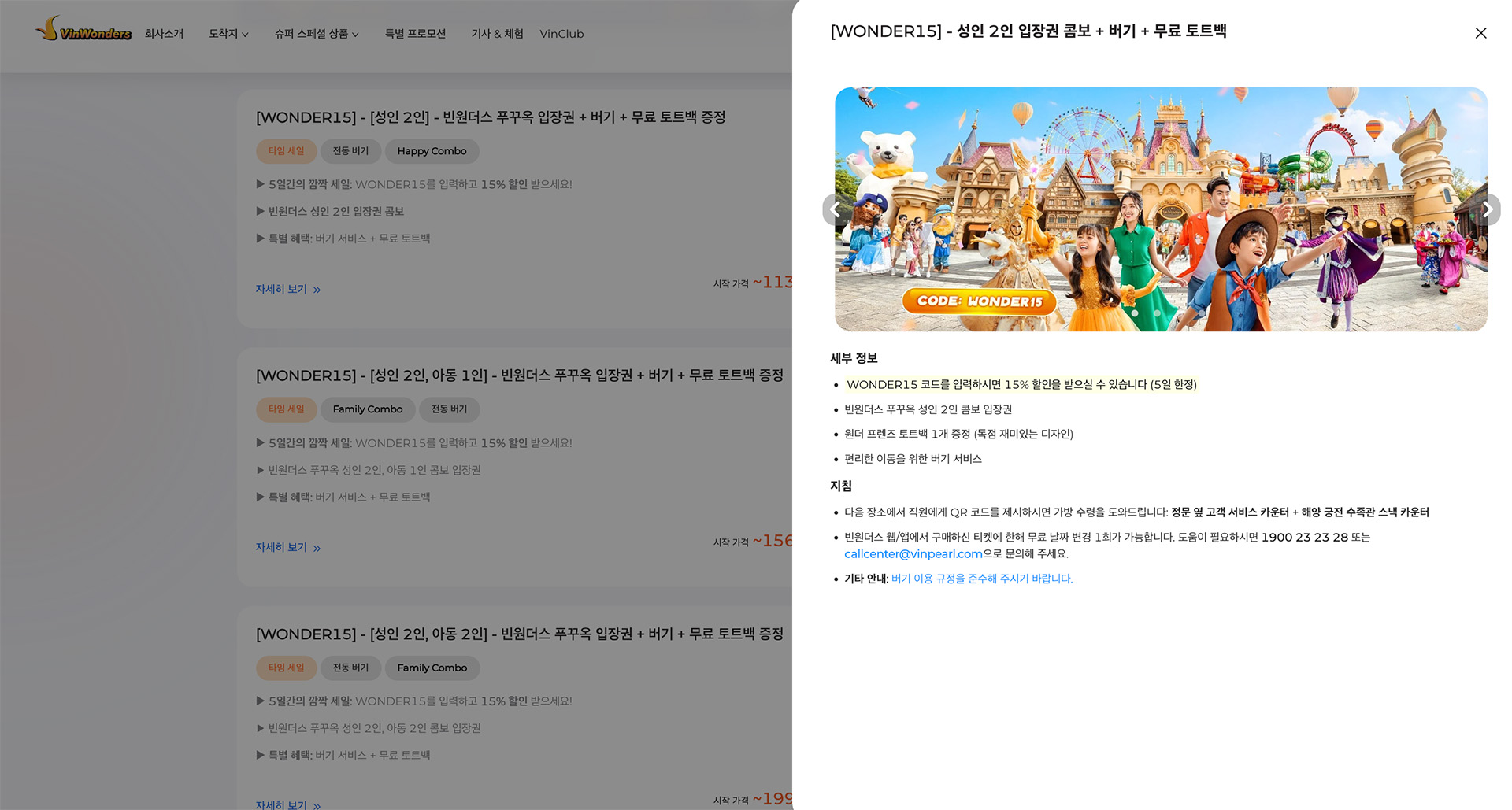Click the right carousel arrow in the modal
Screen dimensions: 1512x810
coord(1487,209)
